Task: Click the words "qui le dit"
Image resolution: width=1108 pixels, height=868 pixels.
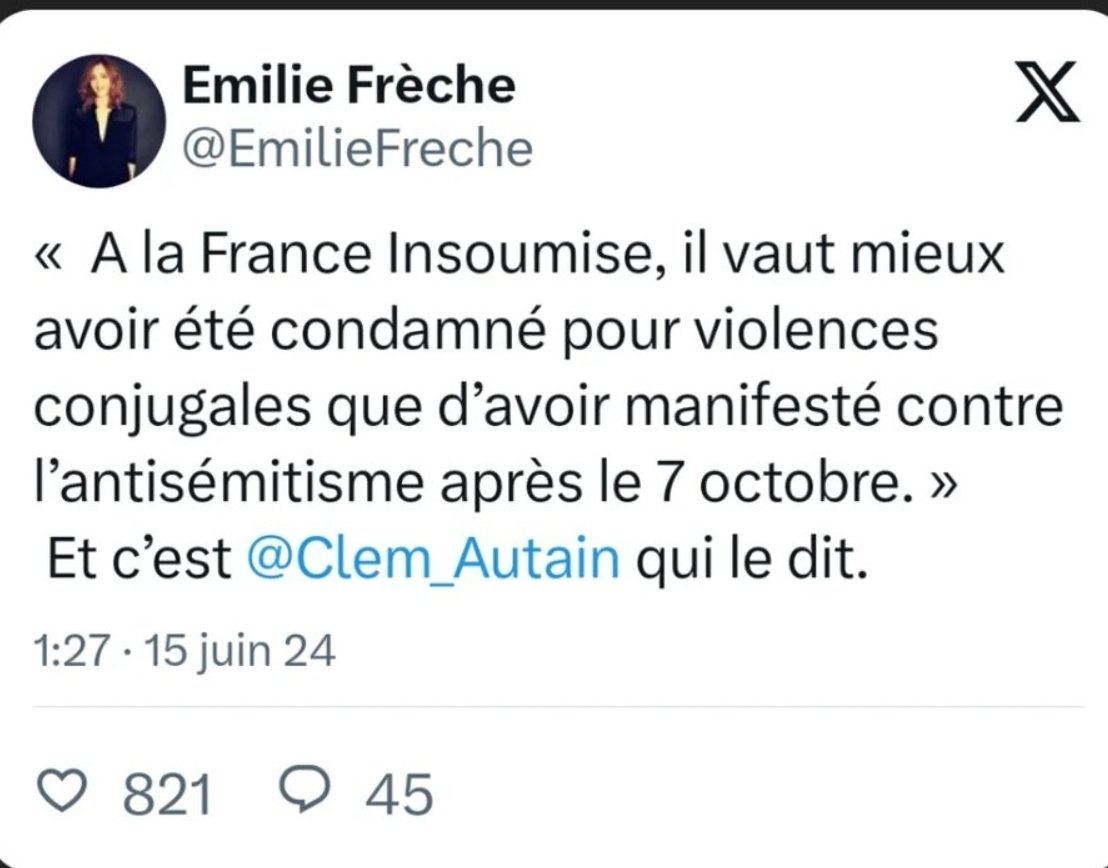Action: (x=751, y=560)
